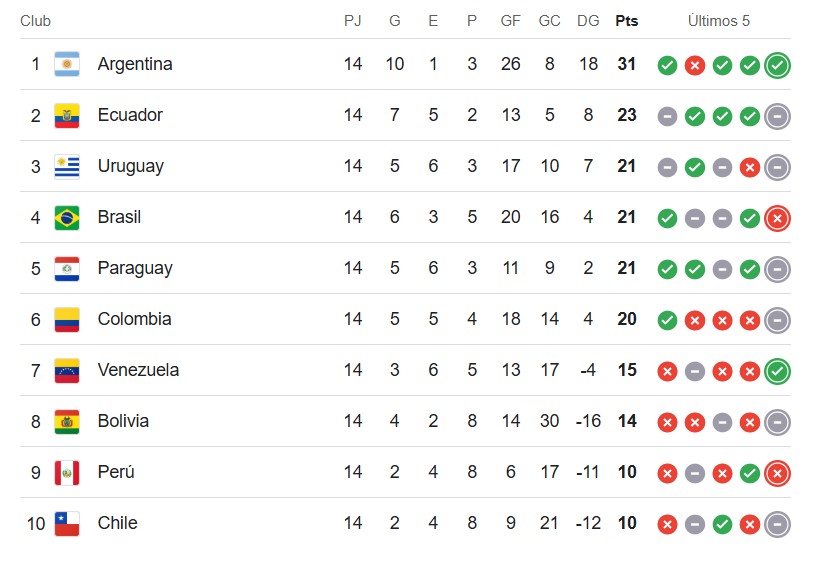Image resolution: width=815 pixels, height=566 pixels.
Task: Click Venezuela's outlined latest win icon
Action: (777, 371)
